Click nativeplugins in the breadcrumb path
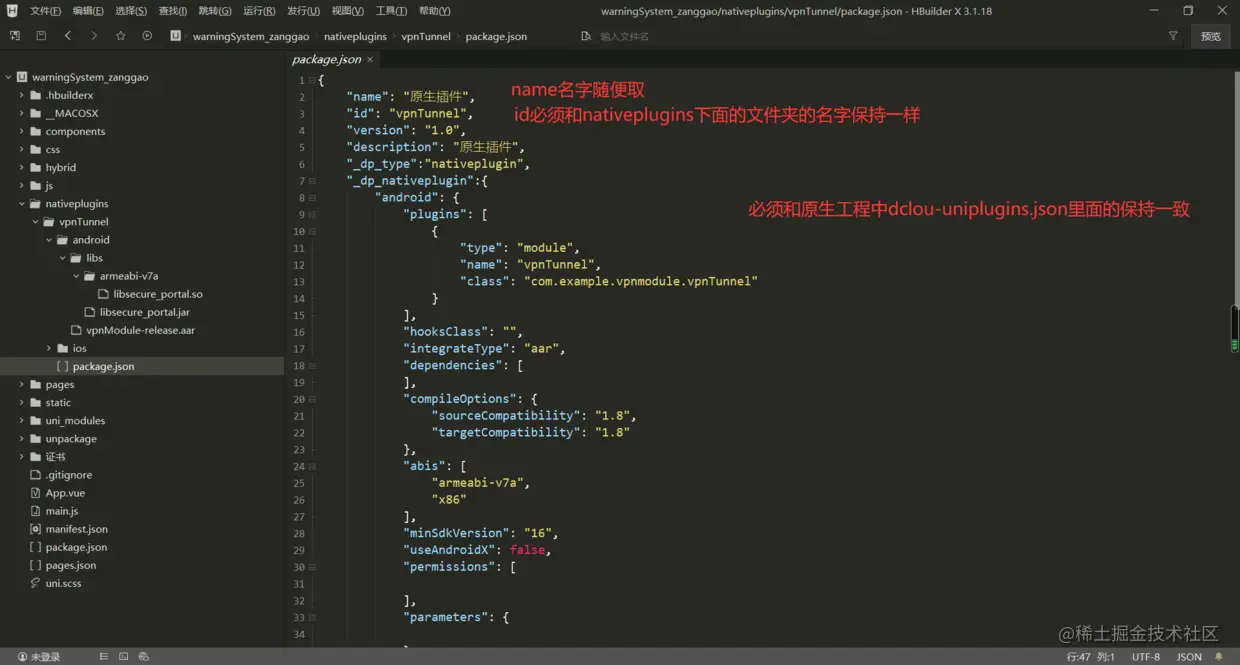 pyautogui.click(x=355, y=36)
